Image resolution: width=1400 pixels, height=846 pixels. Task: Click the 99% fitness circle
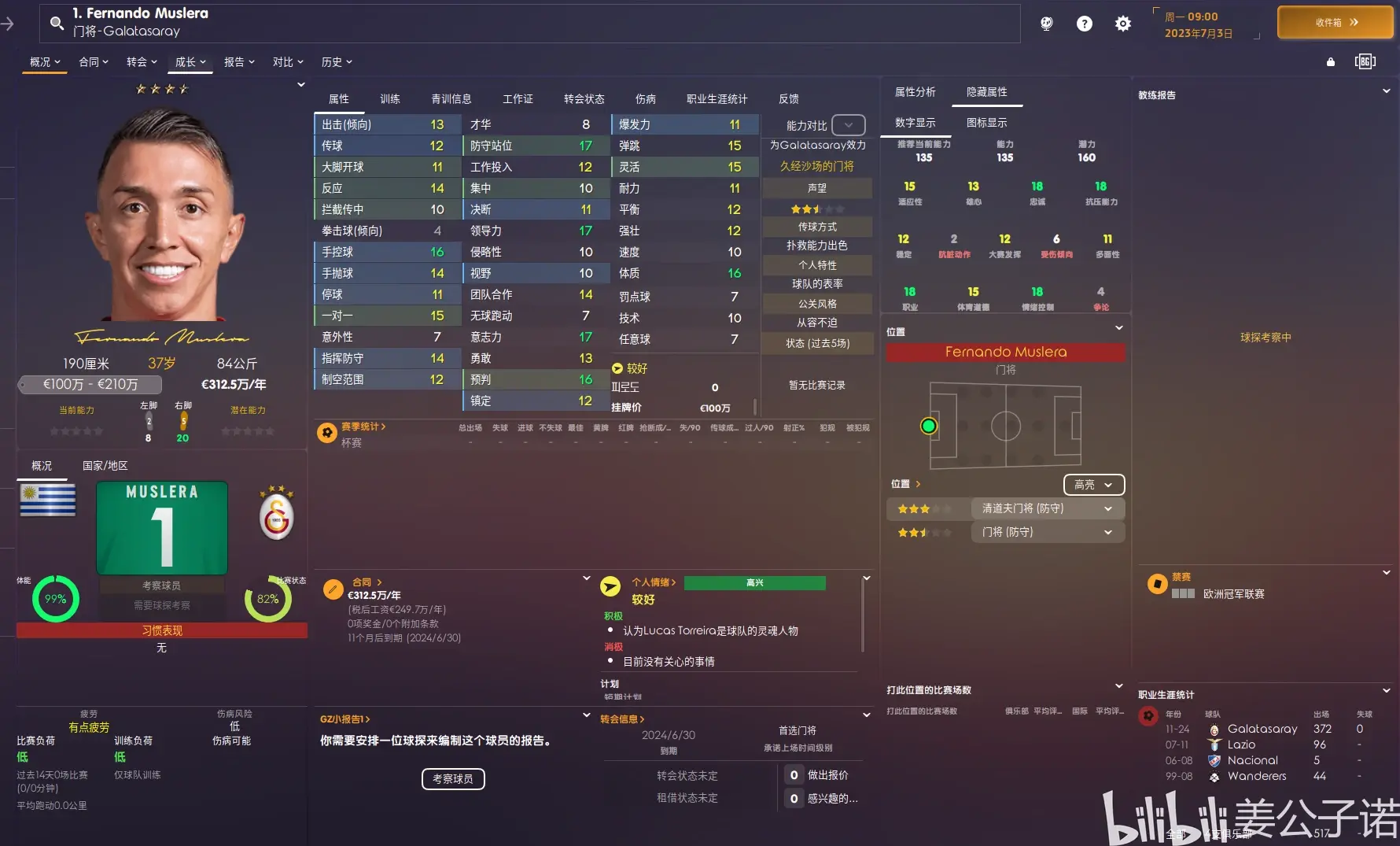55,599
